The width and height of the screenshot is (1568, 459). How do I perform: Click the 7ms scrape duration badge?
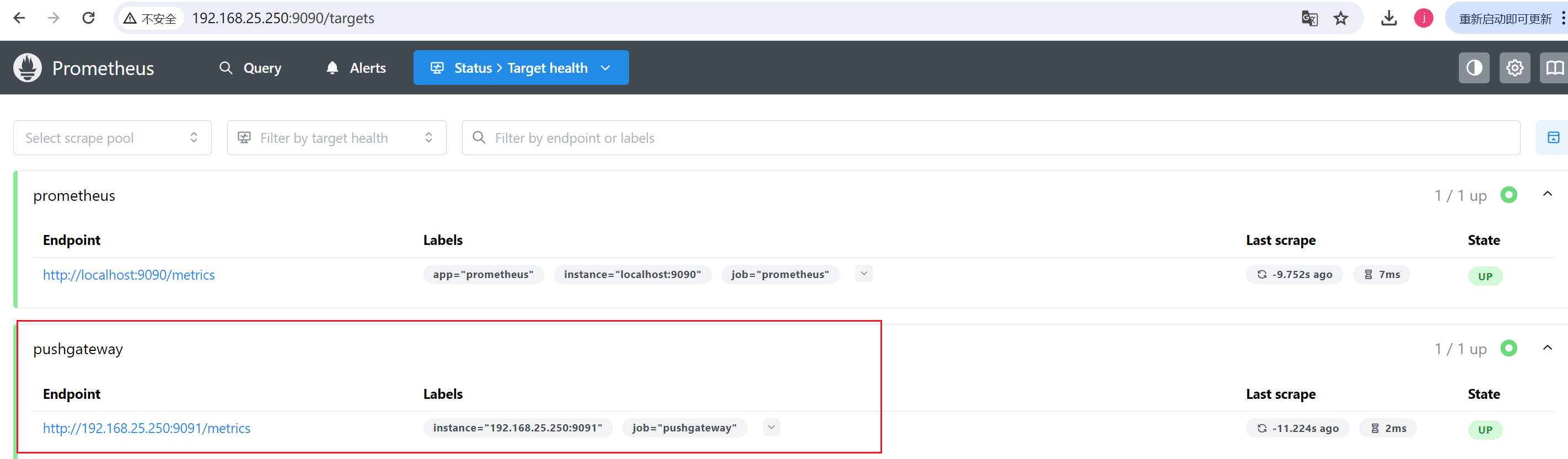click(x=1381, y=275)
